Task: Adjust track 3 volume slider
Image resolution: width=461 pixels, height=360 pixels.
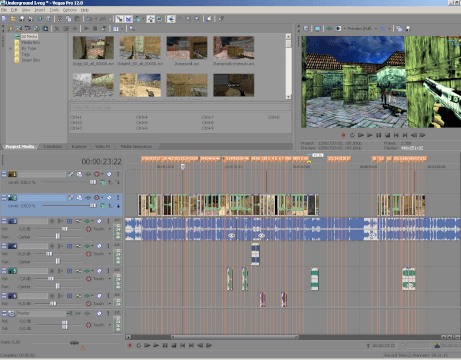Action: (x=65, y=229)
